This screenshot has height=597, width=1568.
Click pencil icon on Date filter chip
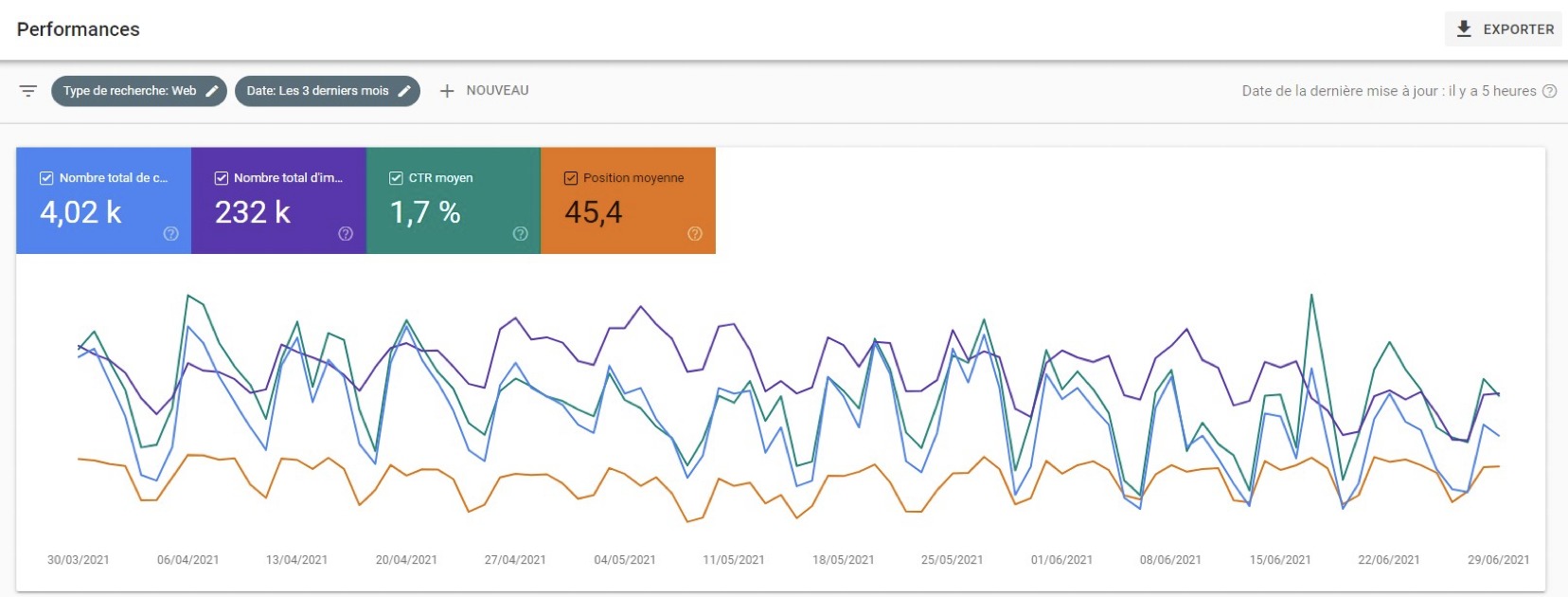pyautogui.click(x=404, y=91)
